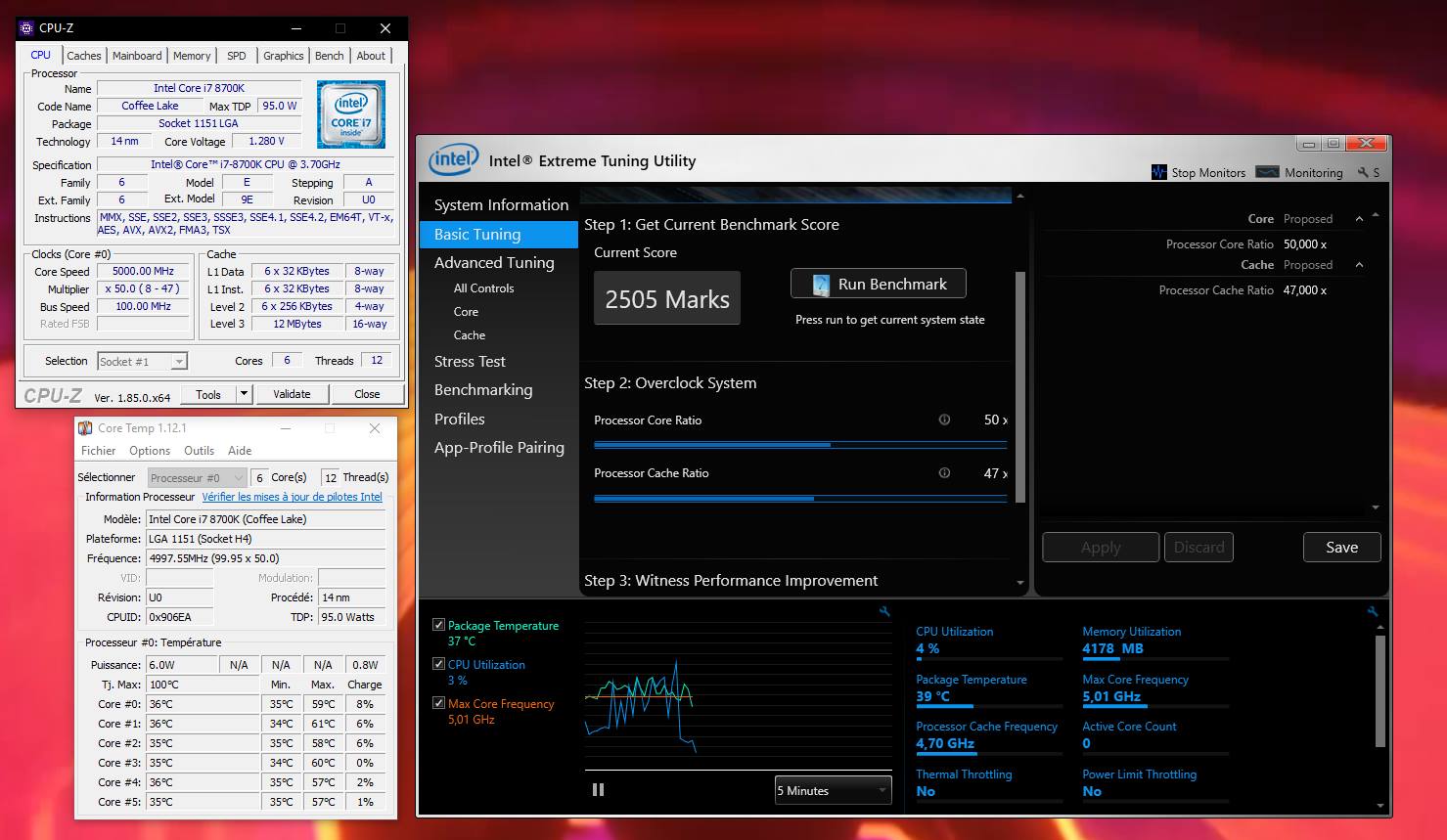
Task: Click the Intel logo in XTU
Action: coord(453,159)
